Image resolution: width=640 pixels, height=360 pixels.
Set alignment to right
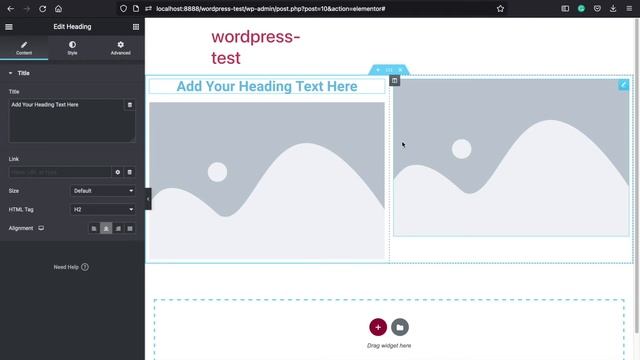pos(118,229)
